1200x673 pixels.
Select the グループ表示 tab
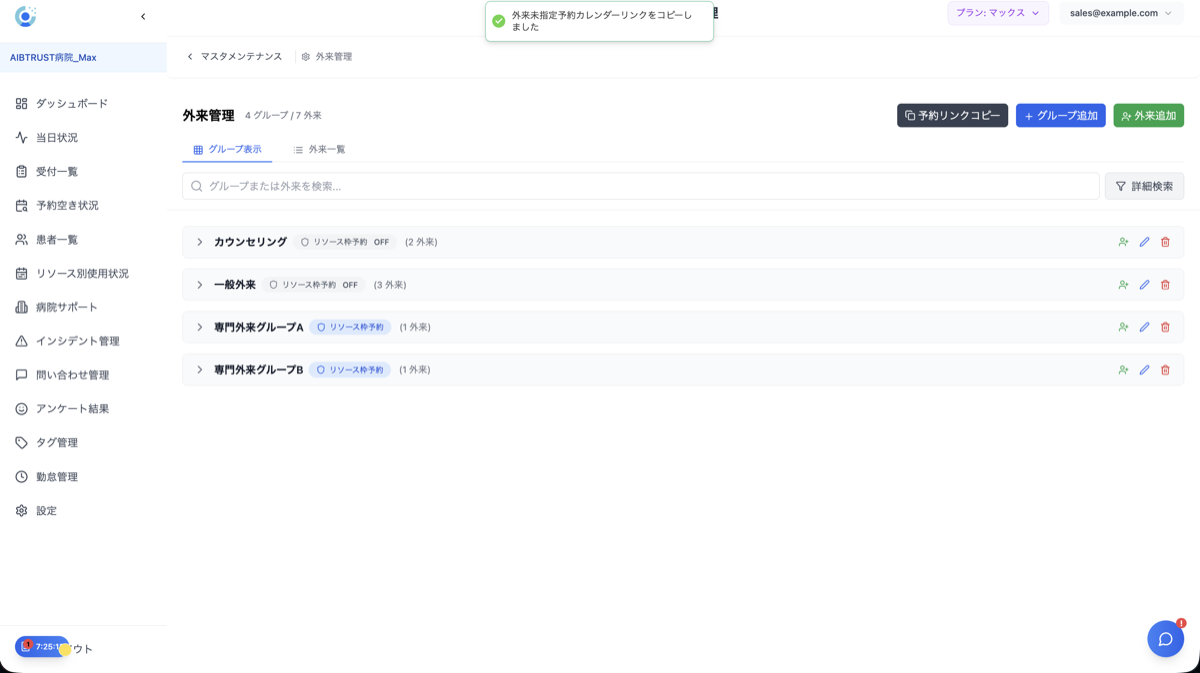tap(226, 148)
